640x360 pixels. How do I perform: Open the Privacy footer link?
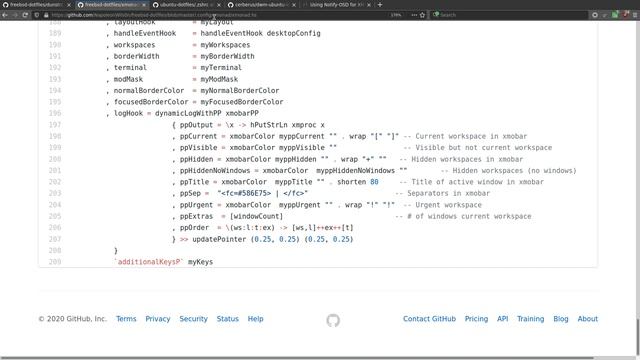tap(158, 319)
